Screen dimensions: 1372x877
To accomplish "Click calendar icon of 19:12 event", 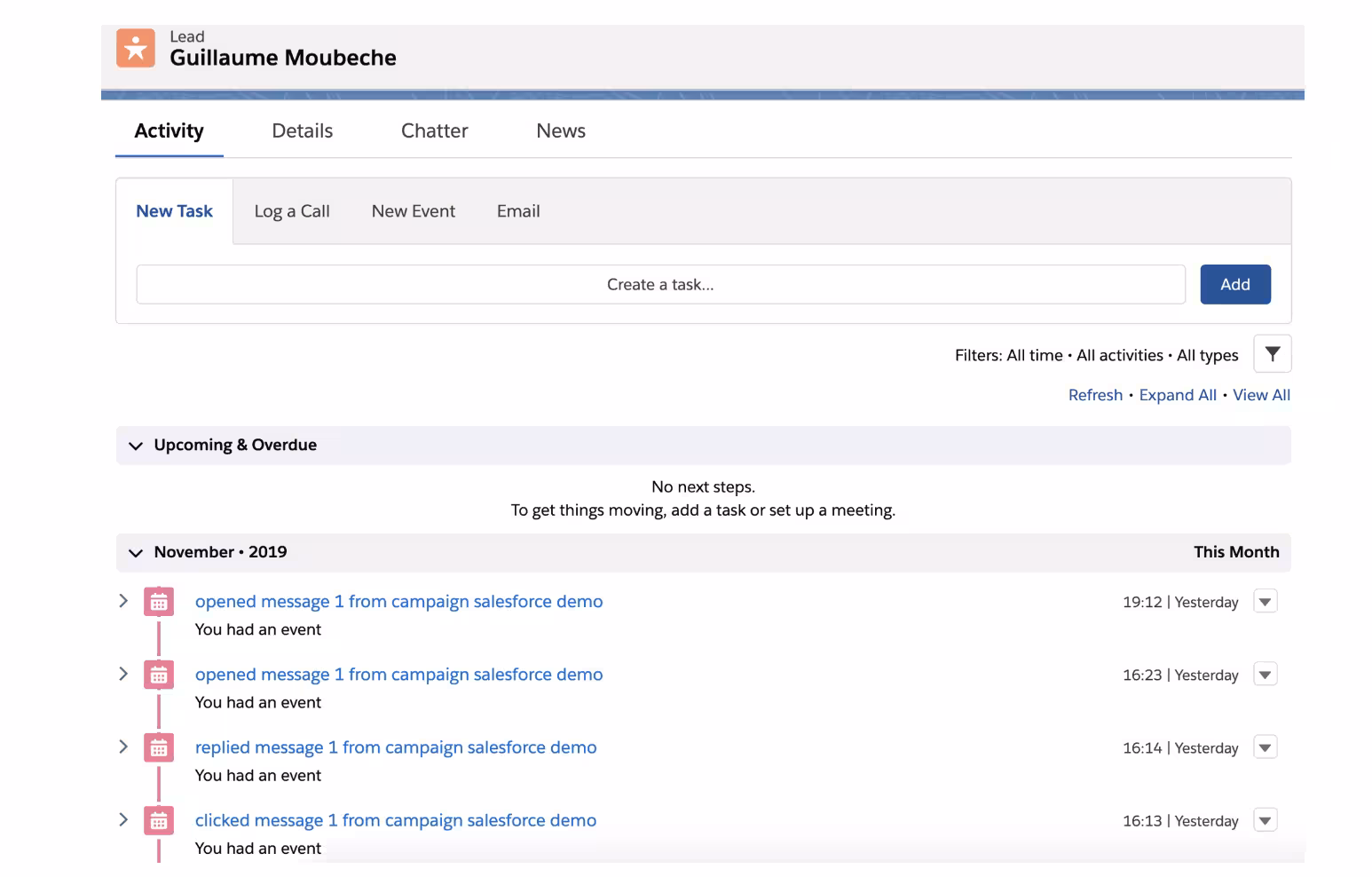I will click(x=159, y=602).
